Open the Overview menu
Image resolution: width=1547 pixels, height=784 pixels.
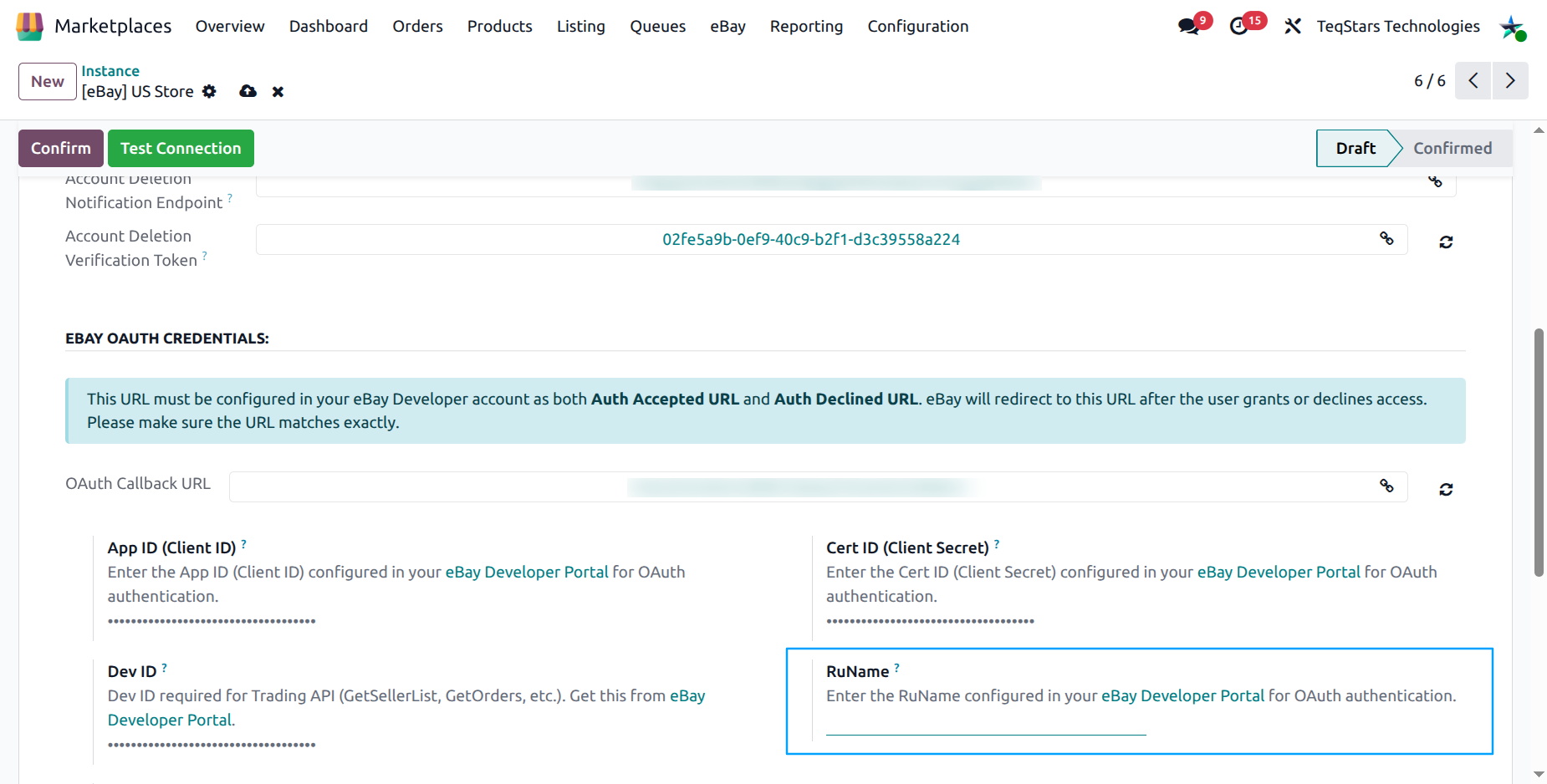point(230,26)
